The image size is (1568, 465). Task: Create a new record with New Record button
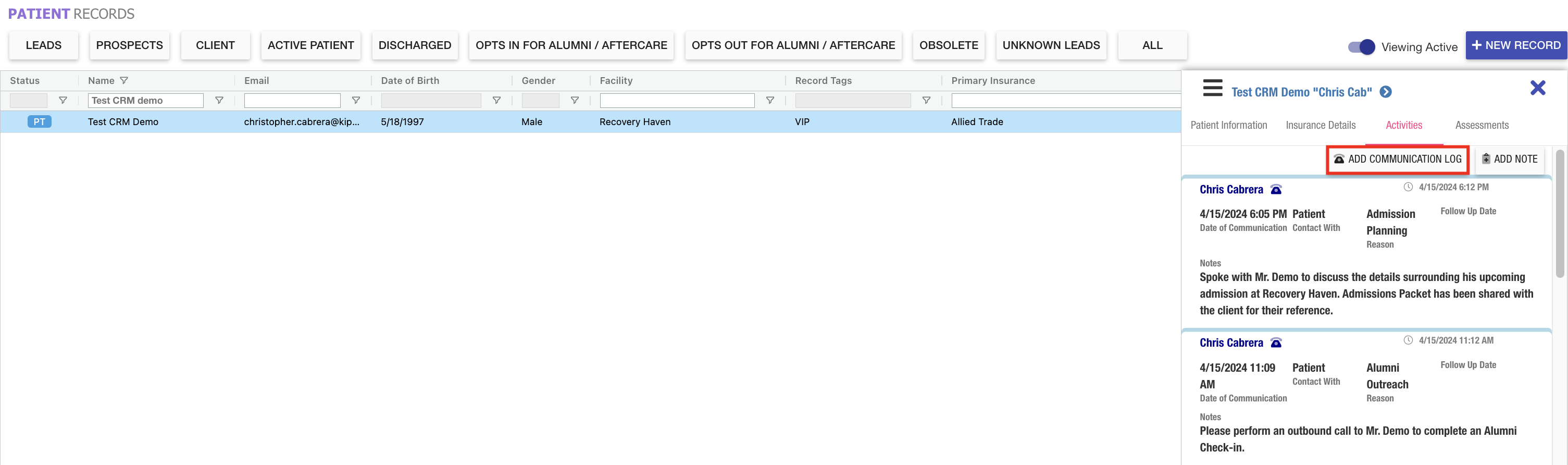click(1516, 46)
